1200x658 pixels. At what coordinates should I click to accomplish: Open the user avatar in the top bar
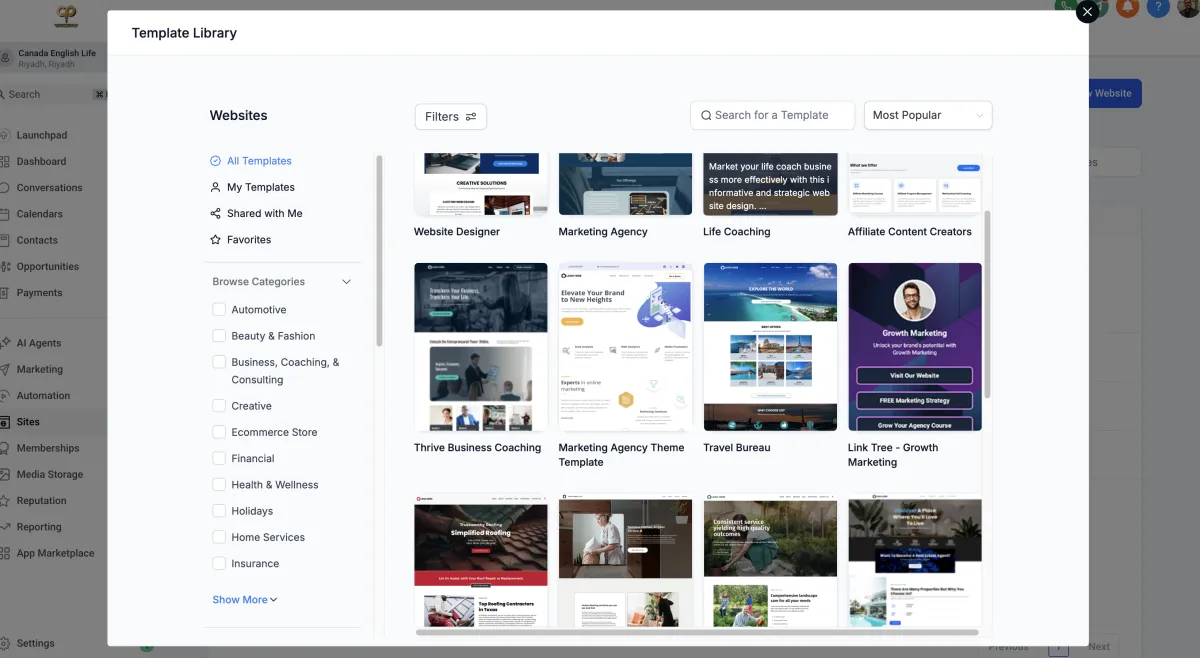point(1188,8)
